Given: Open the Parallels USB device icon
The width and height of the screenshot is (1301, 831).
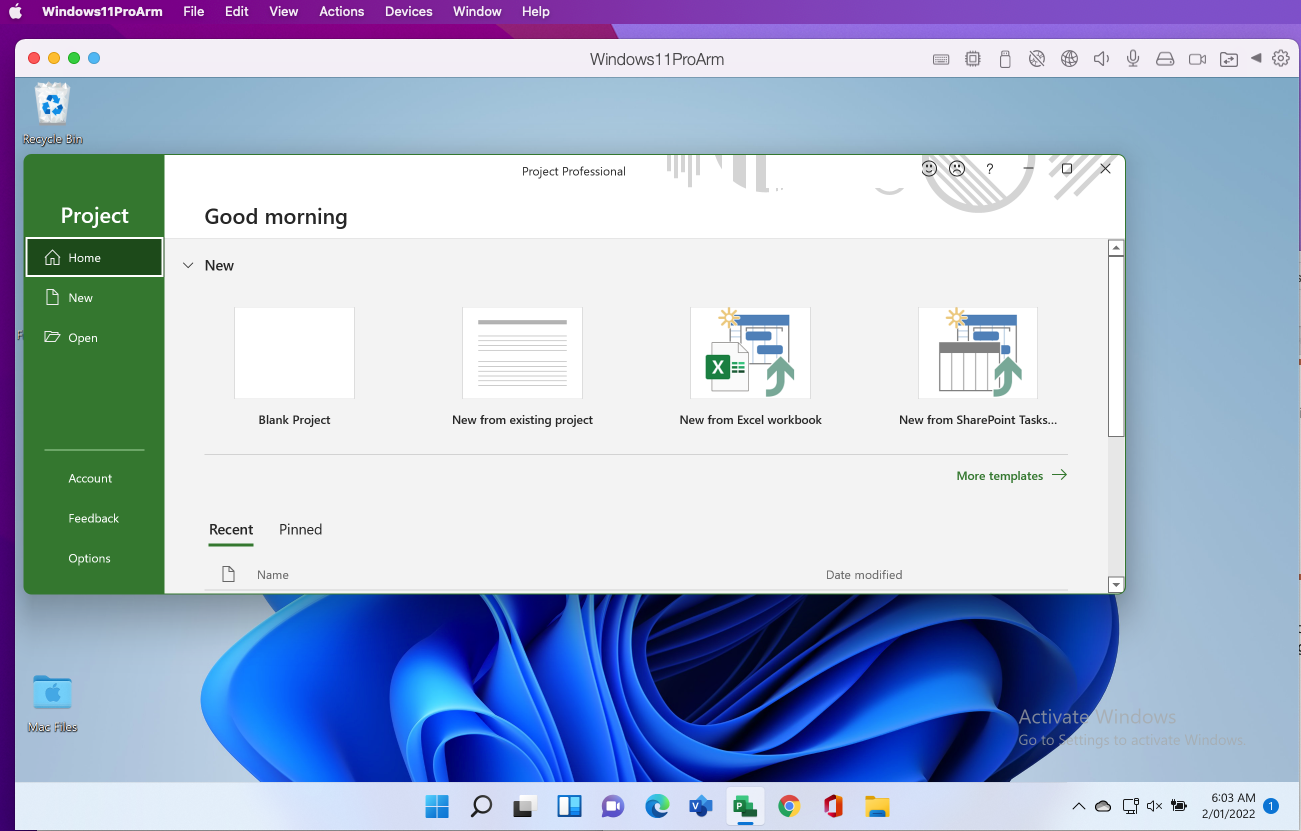Looking at the screenshot, I should tap(1005, 59).
